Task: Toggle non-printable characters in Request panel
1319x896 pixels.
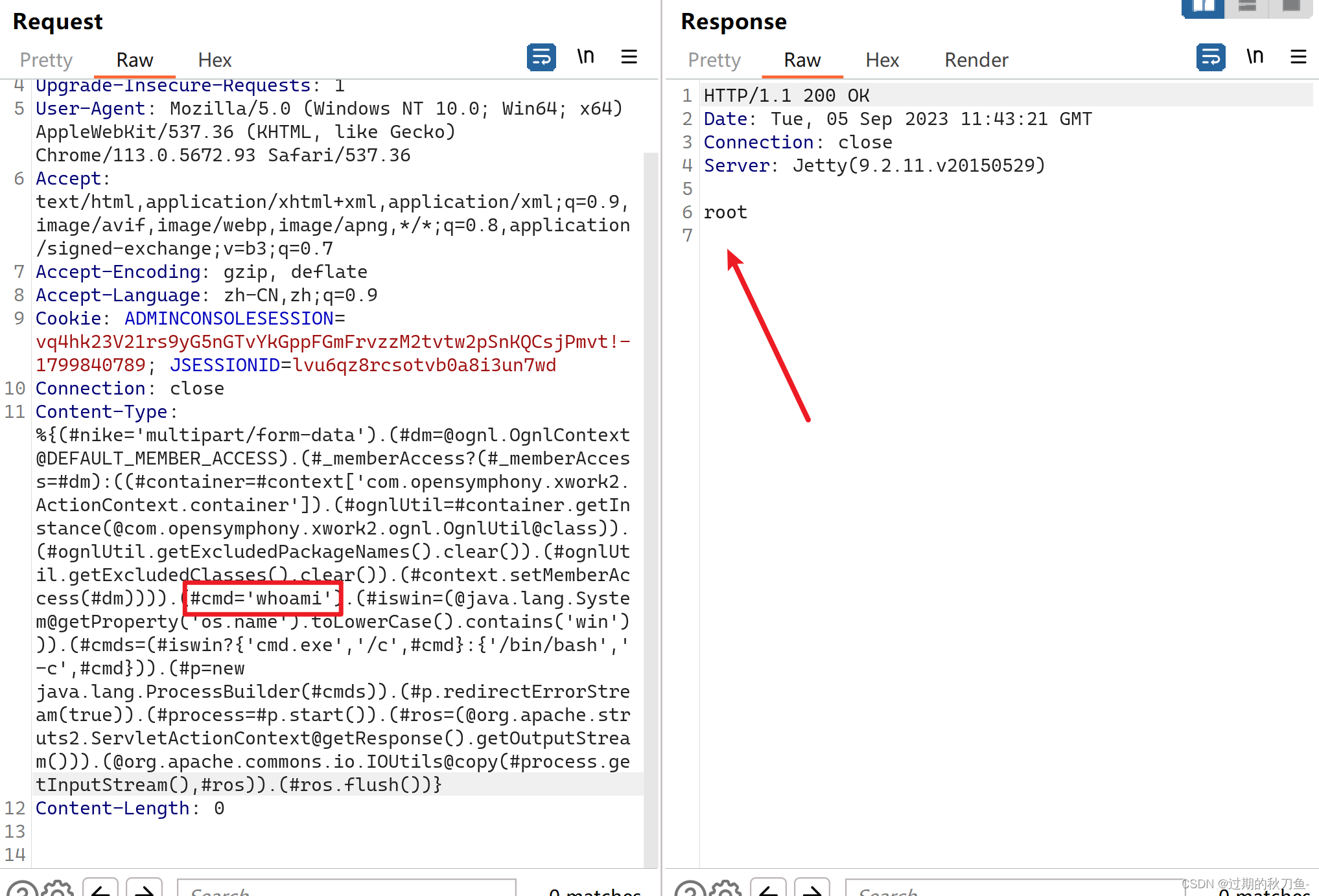Action: tap(586, 57)
